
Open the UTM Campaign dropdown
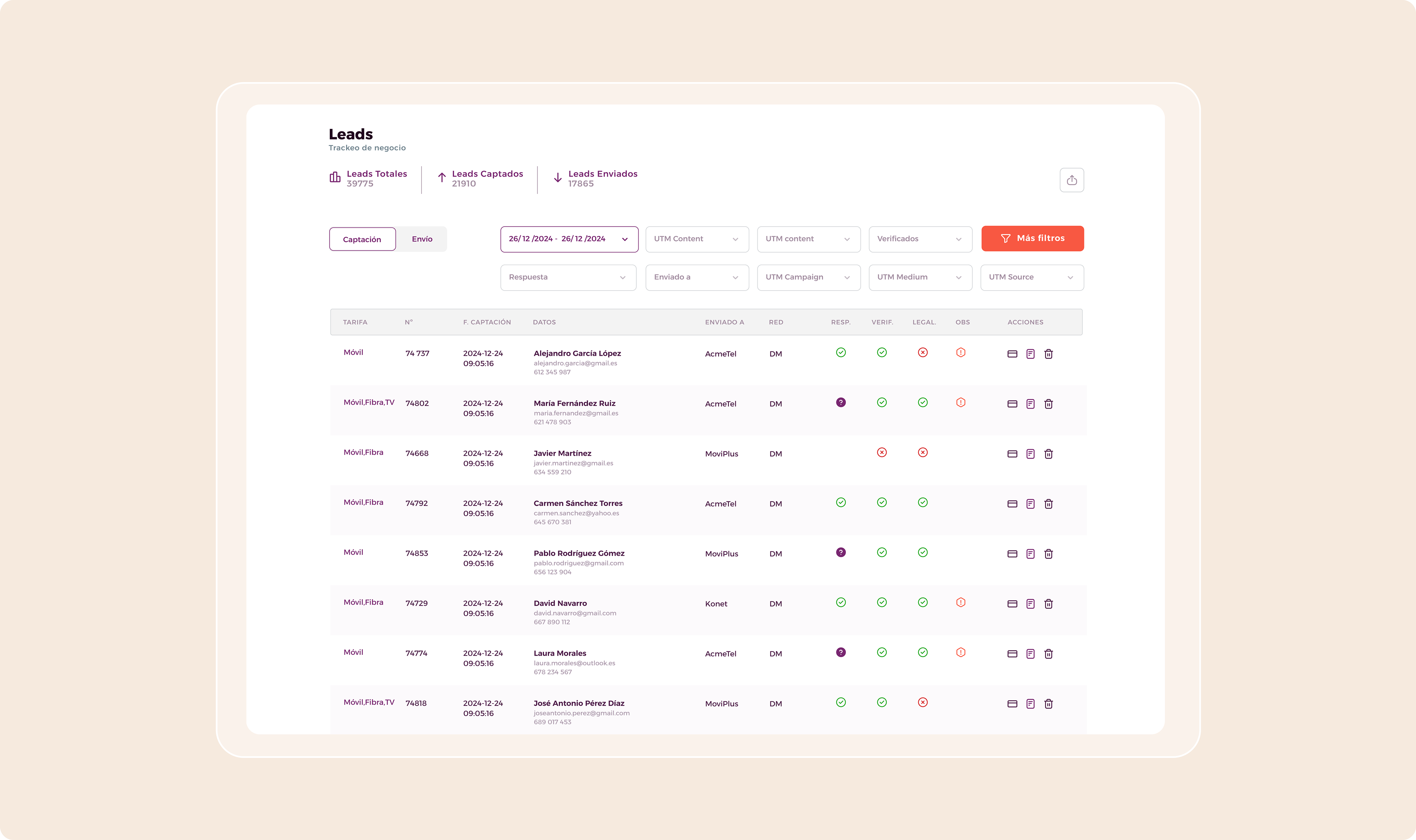[x=808, y=277]
